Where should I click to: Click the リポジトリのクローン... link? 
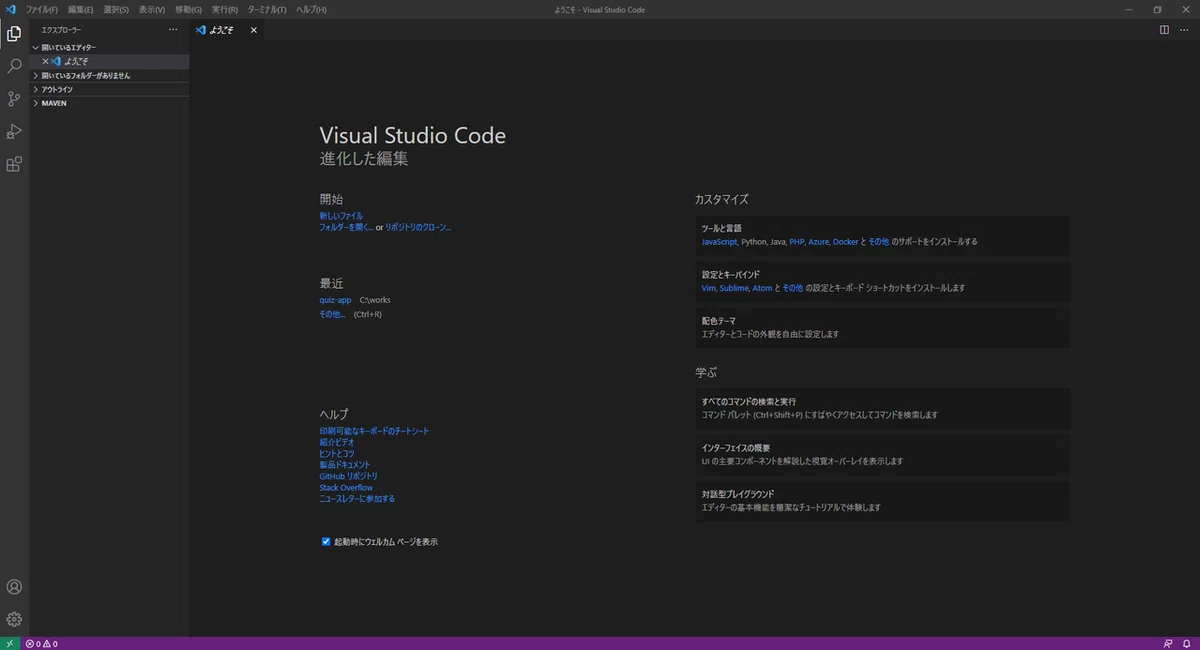point(418,227)
